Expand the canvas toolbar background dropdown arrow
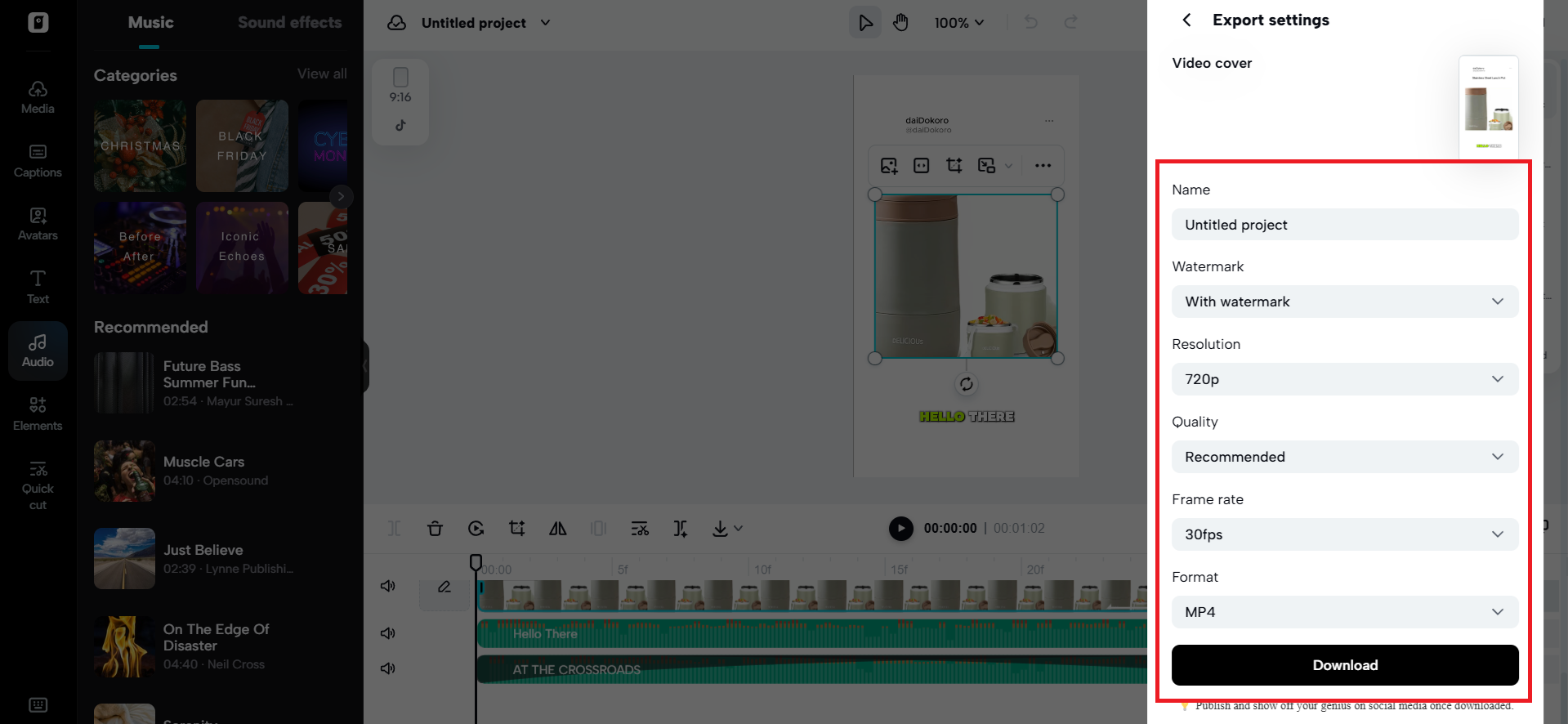 (1008, 166)
